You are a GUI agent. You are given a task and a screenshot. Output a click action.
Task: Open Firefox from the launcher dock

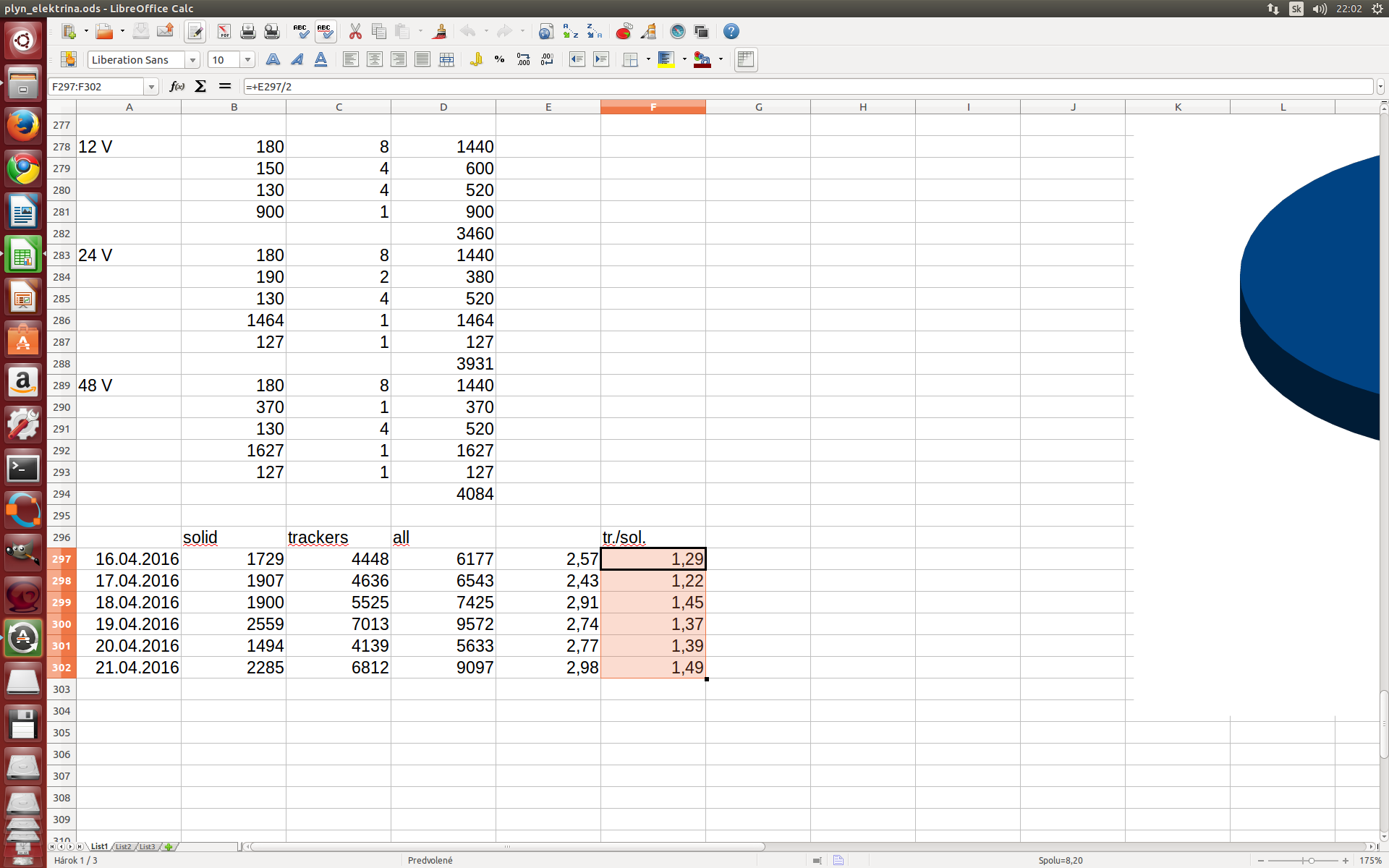[23, 125]
